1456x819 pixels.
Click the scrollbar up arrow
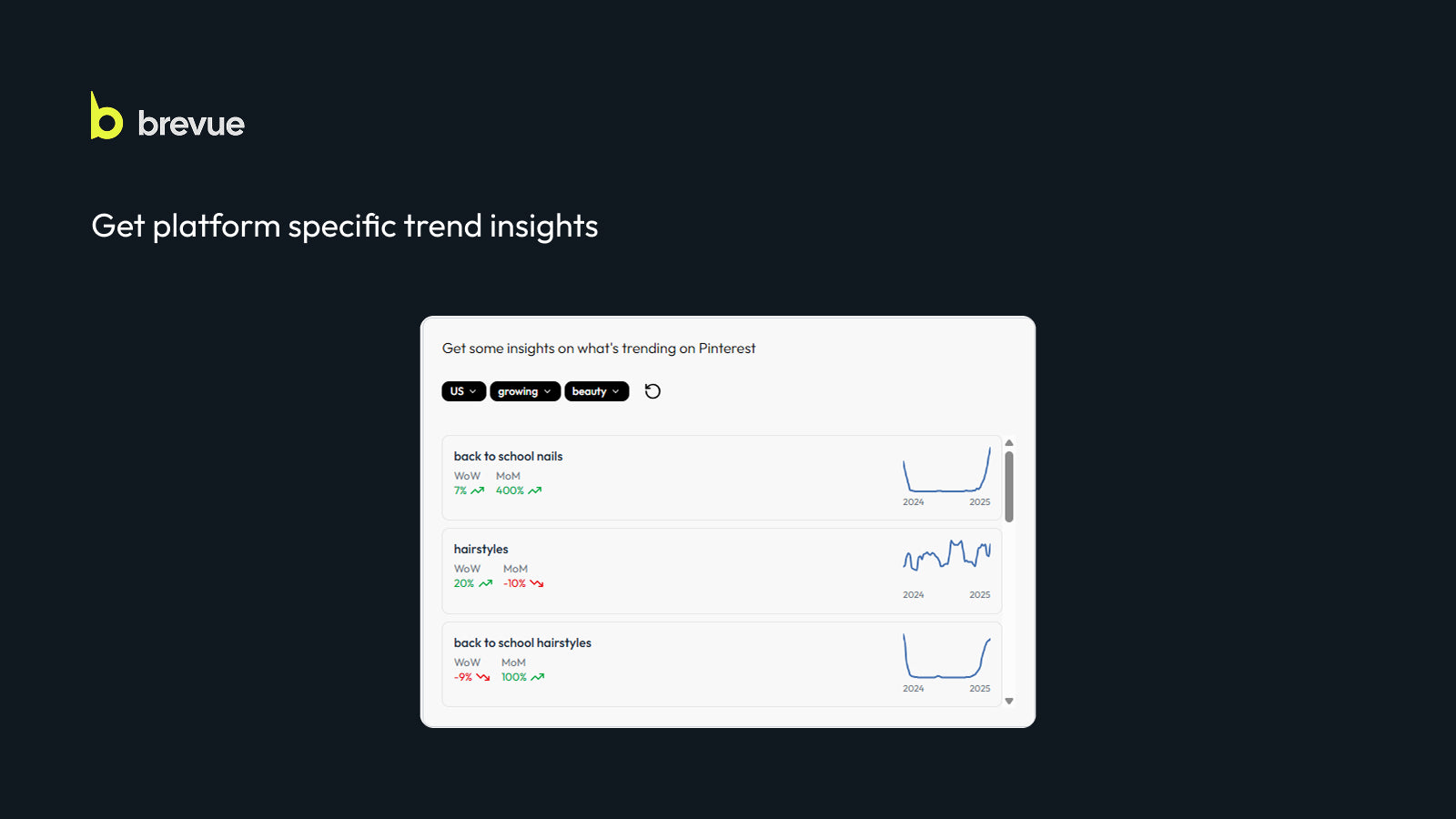coord(1010,441)
